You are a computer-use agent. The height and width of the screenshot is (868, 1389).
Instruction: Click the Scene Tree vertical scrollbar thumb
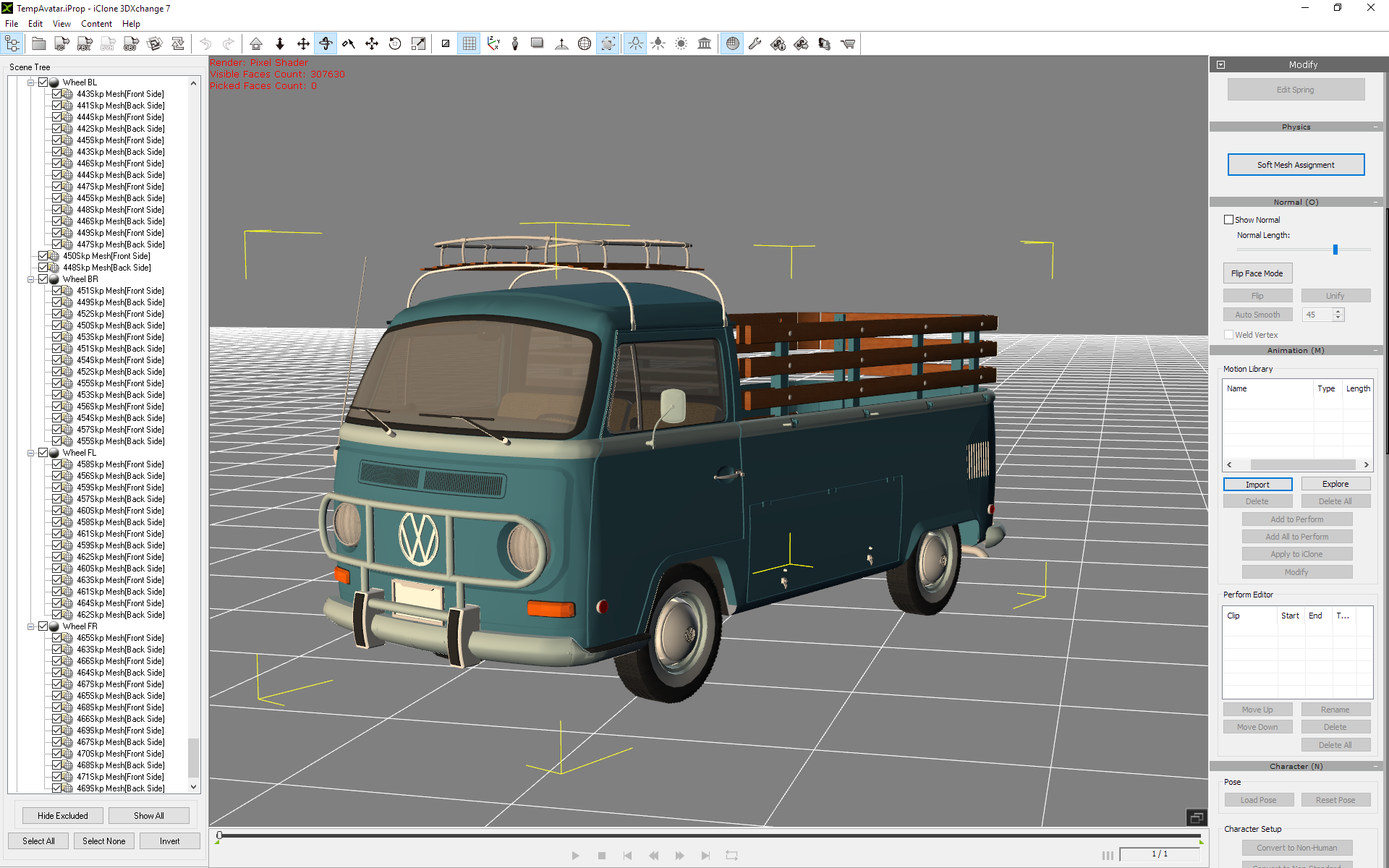coord(193,757)
